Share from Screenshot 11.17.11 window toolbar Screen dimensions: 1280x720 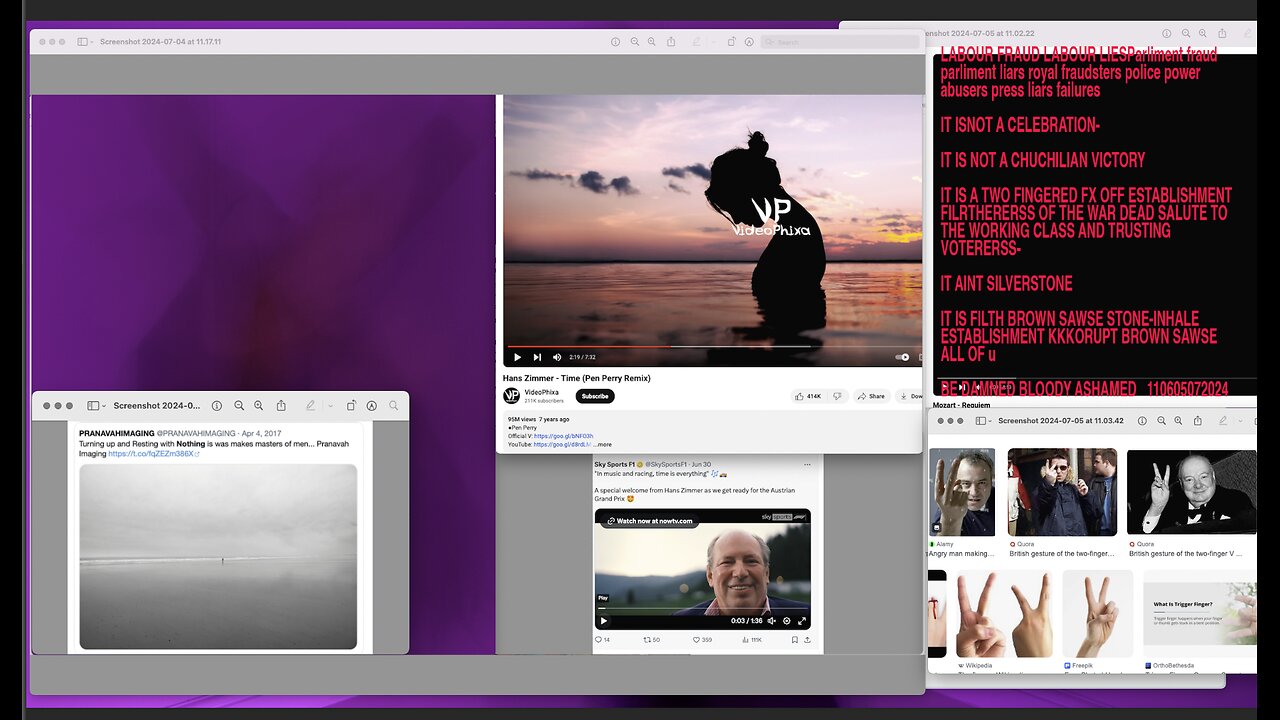(x=671, y=42)
